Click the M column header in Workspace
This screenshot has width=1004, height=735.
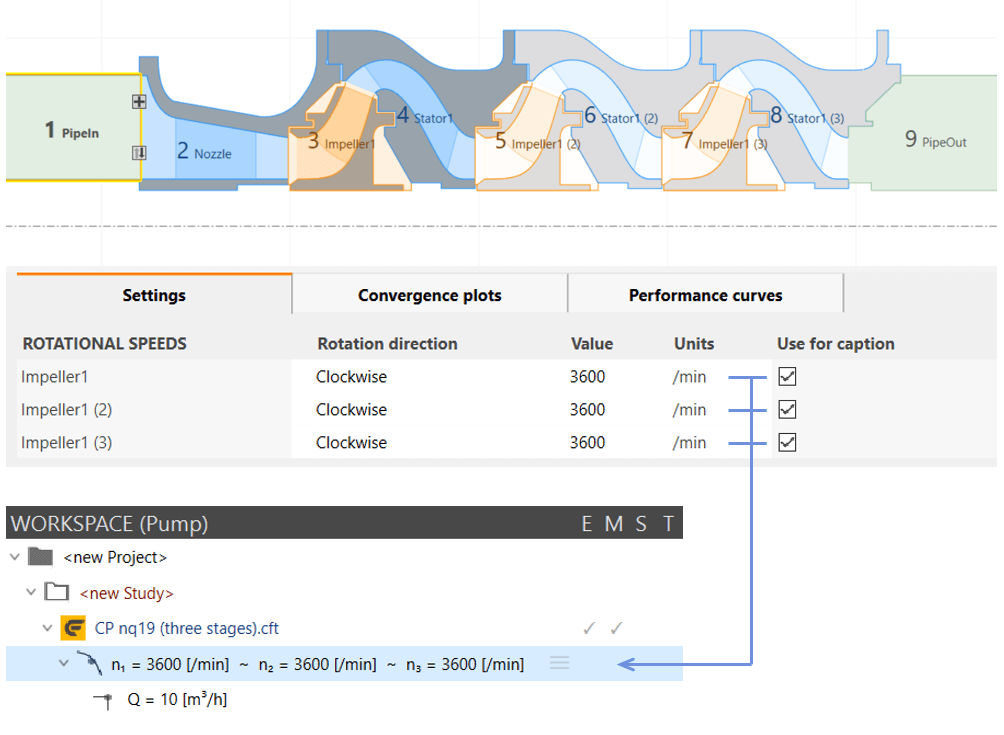(x=614, y=524)
